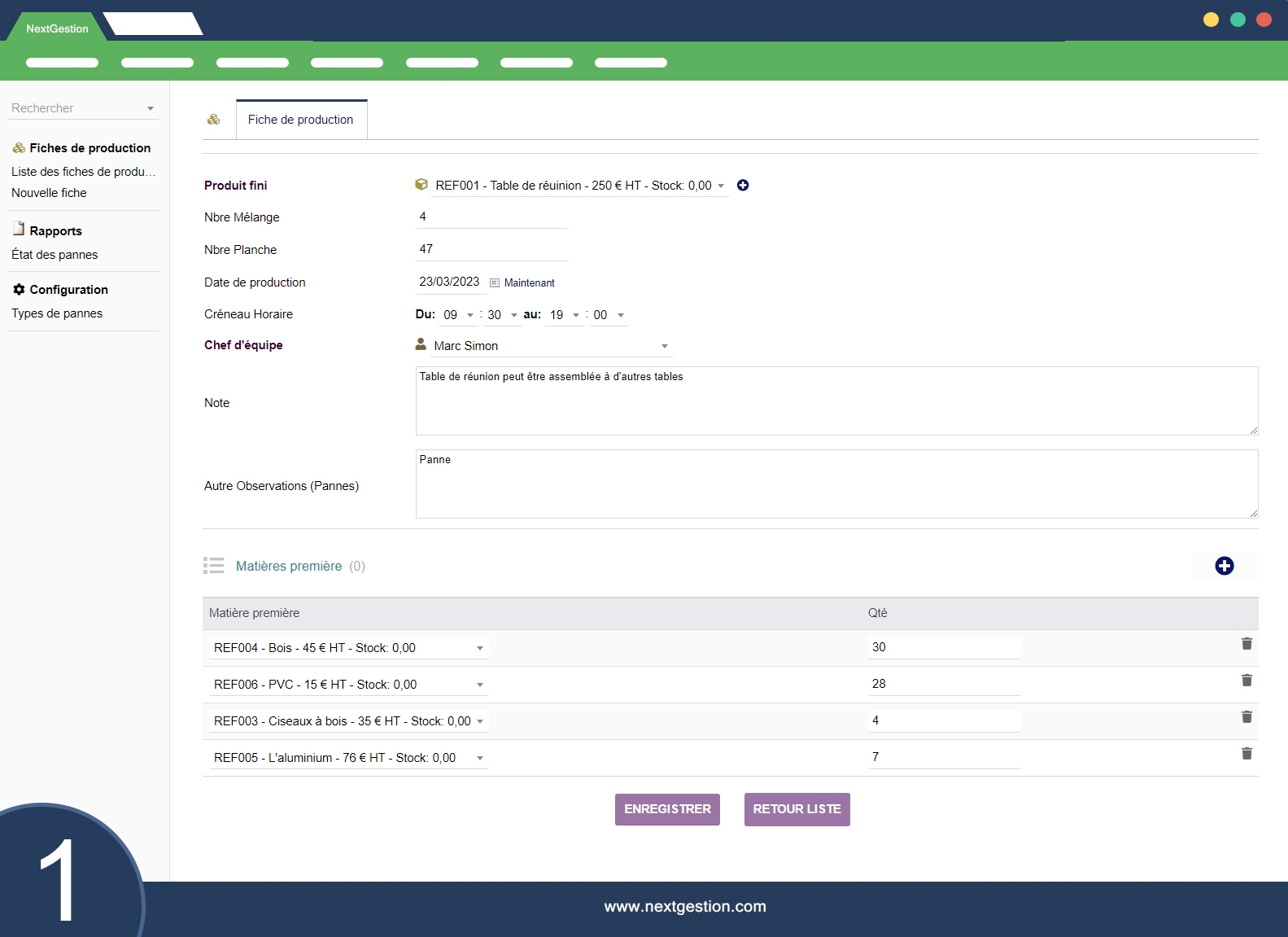Open Liste des fiches de production
1288x937 pixels.
point(83,172)
